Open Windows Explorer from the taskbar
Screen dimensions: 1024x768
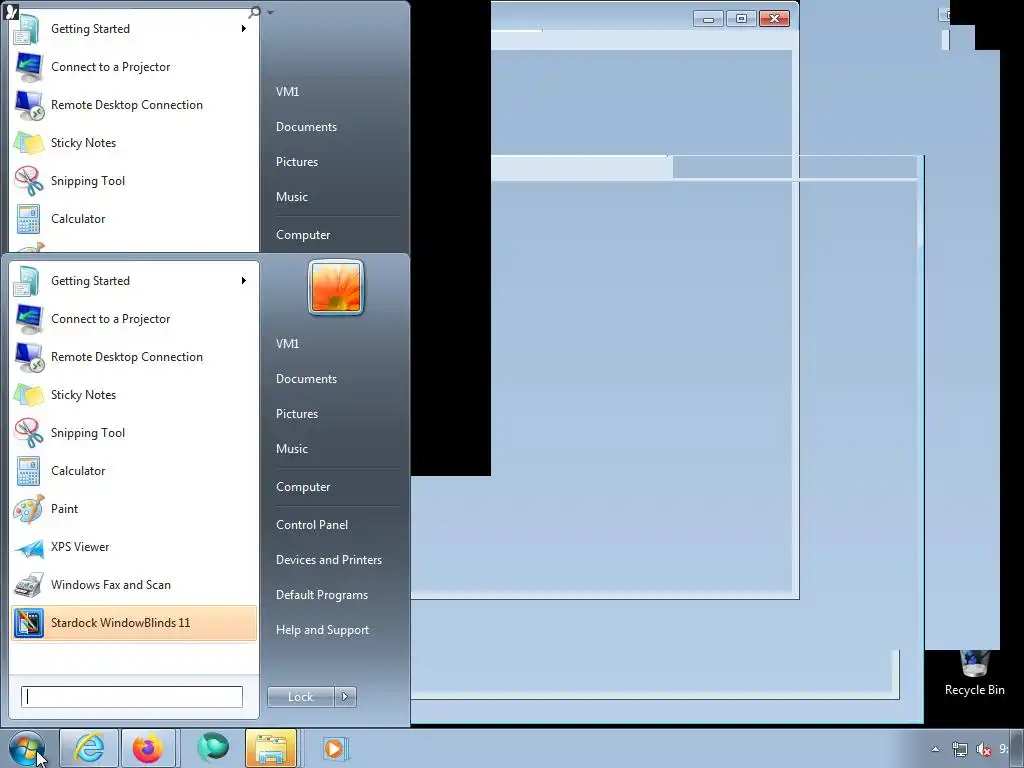coord(271,748)
